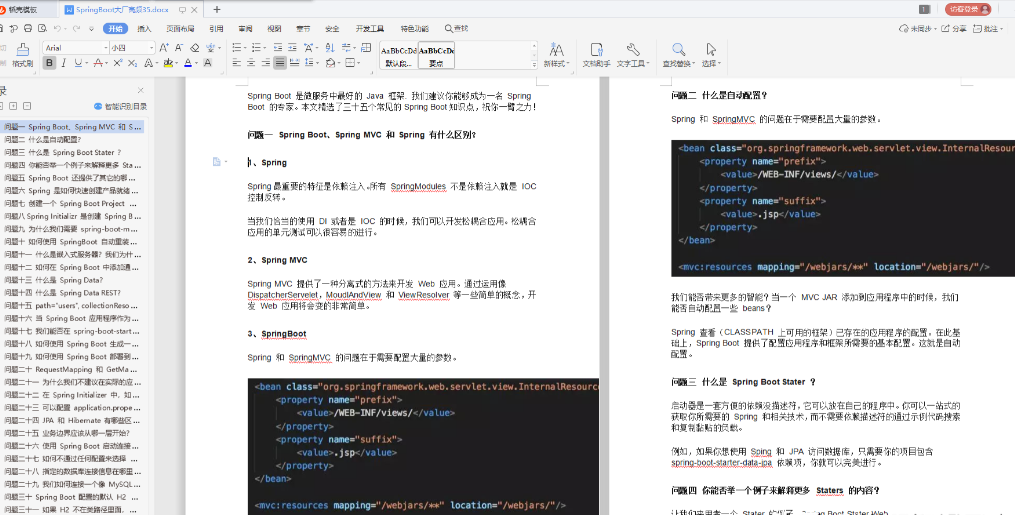The height and width of the screenshot is (515, 1015).
Task: Toggle underline formatting
Action: (78, 63)
